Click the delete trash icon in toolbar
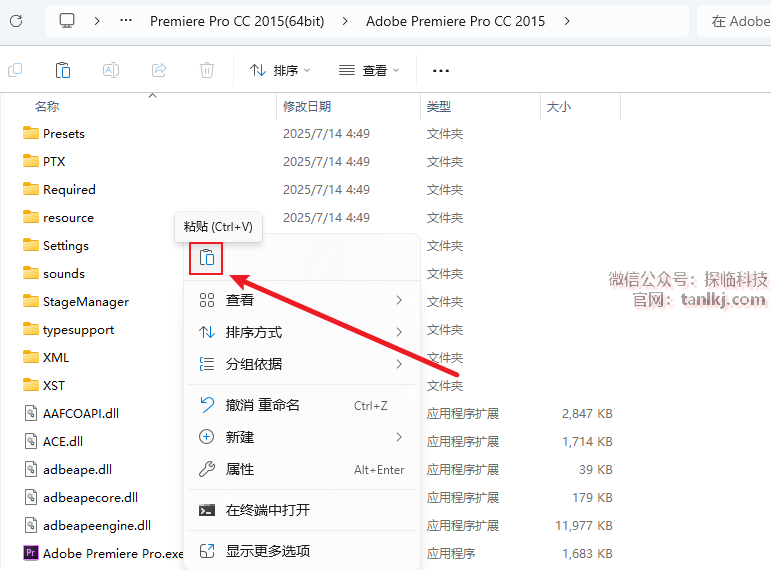 (207, 70)
